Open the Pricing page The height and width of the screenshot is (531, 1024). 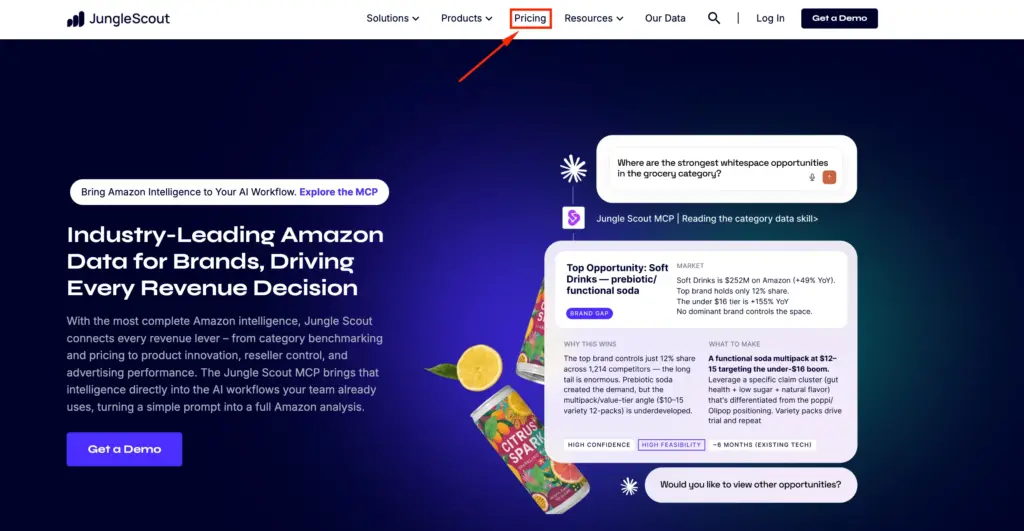click(x=530, y=18)
